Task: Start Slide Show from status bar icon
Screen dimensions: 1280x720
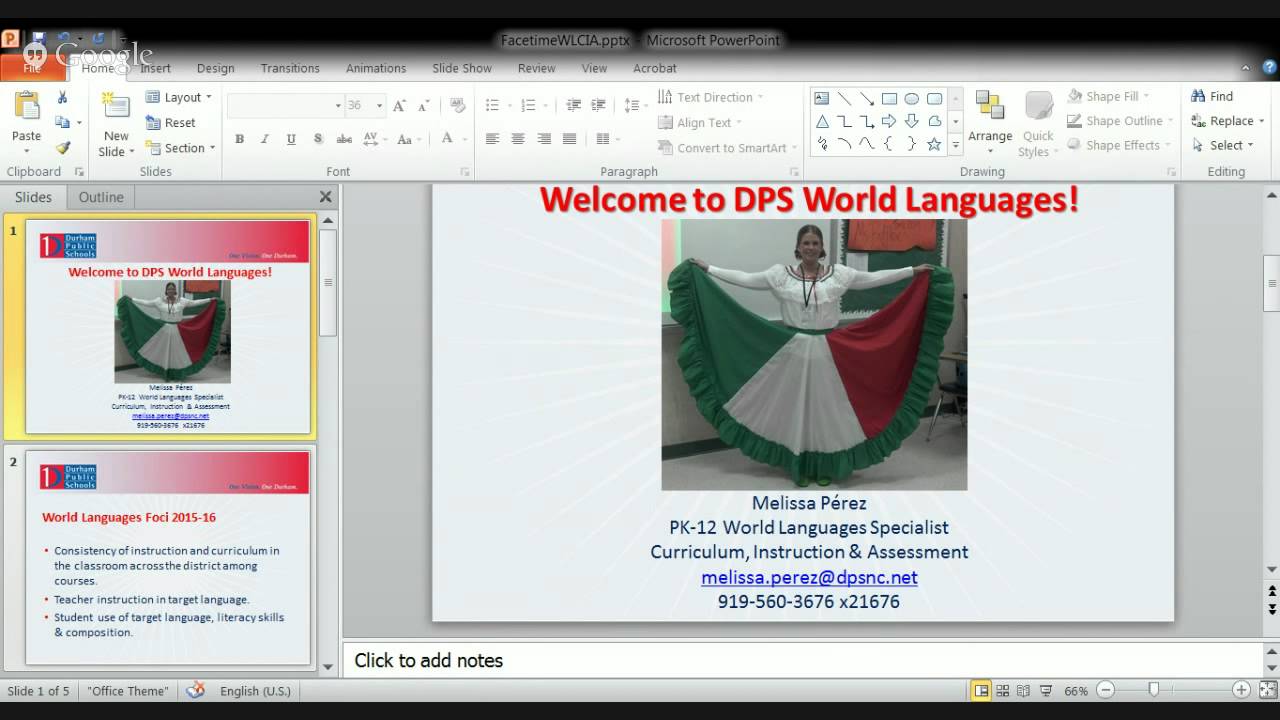Action: point(1046,690)
